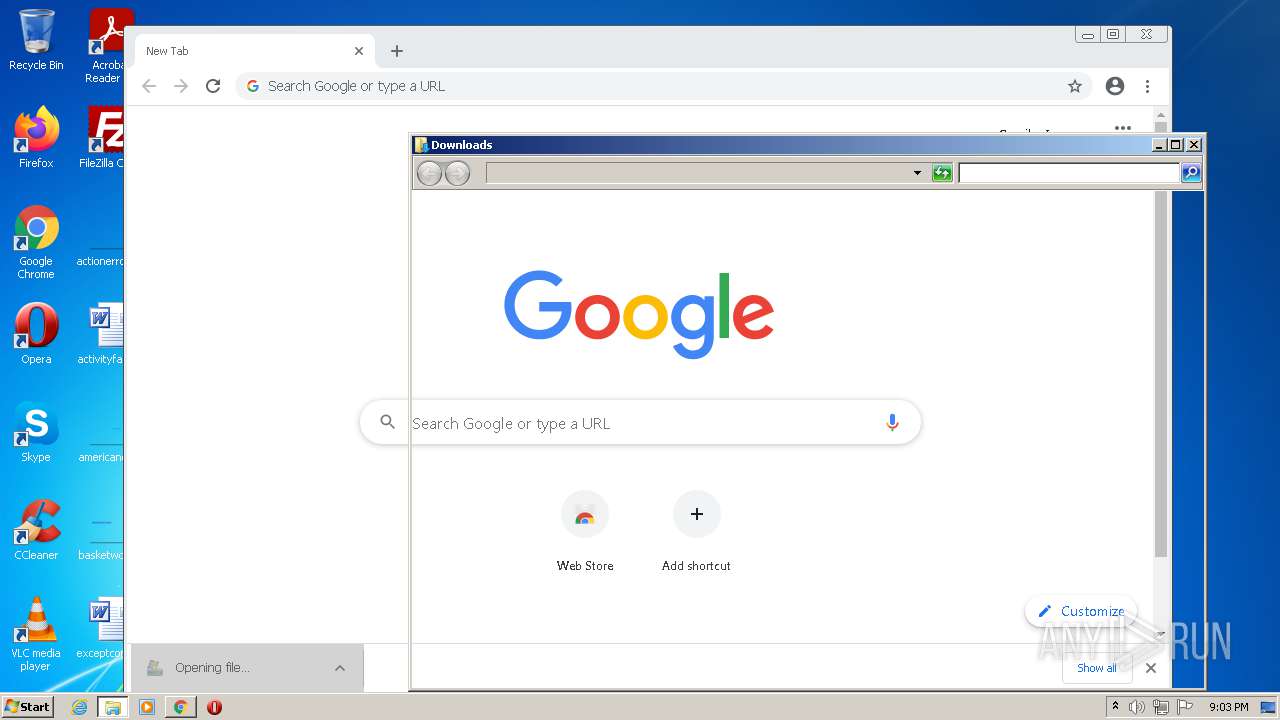This screenshot has width=1280, height=720.
Task: Open File Explorer from taskbar
Action: 112,707
